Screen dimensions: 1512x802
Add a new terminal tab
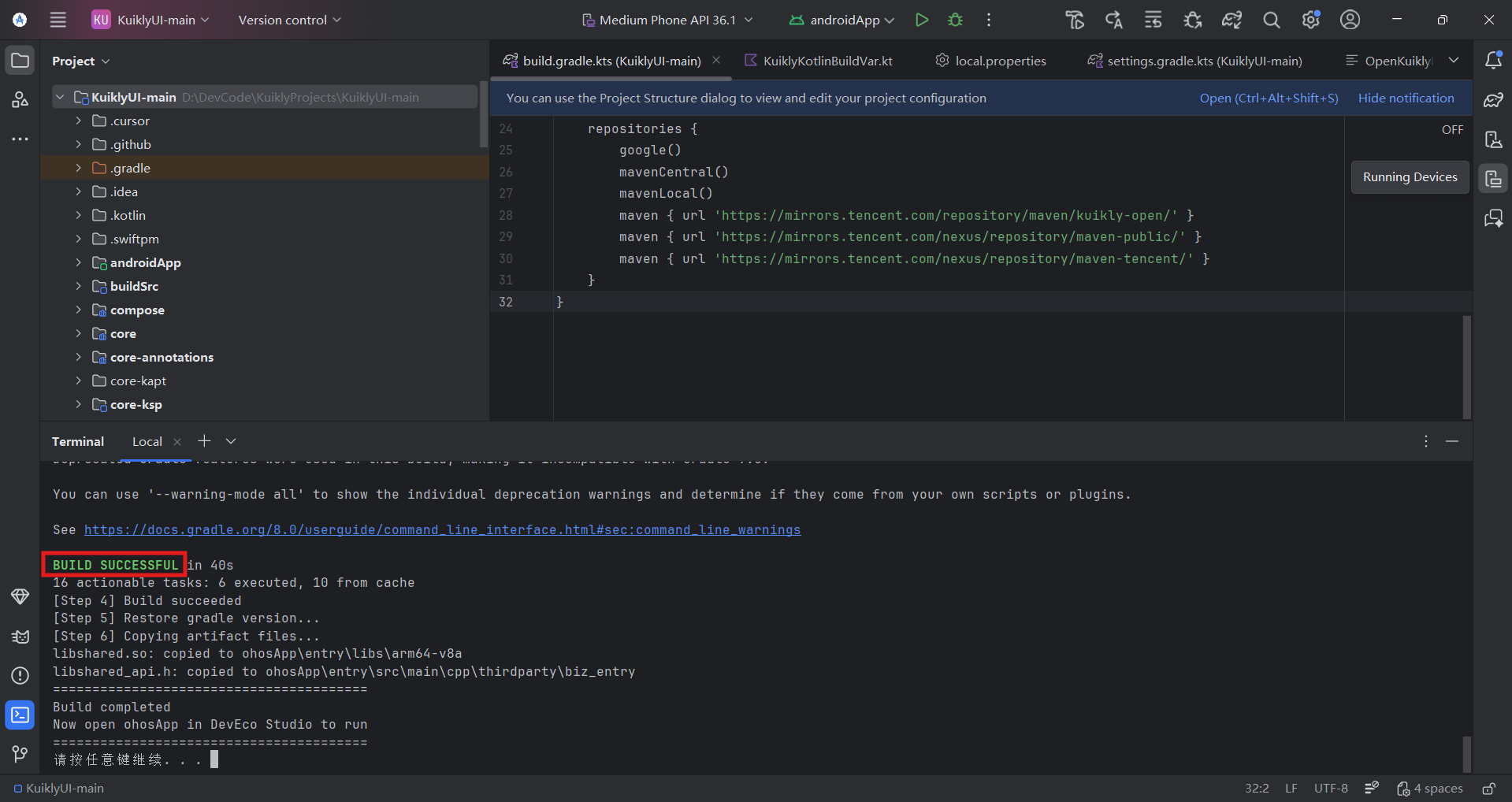pyautogui.click(x=204, y=441)
